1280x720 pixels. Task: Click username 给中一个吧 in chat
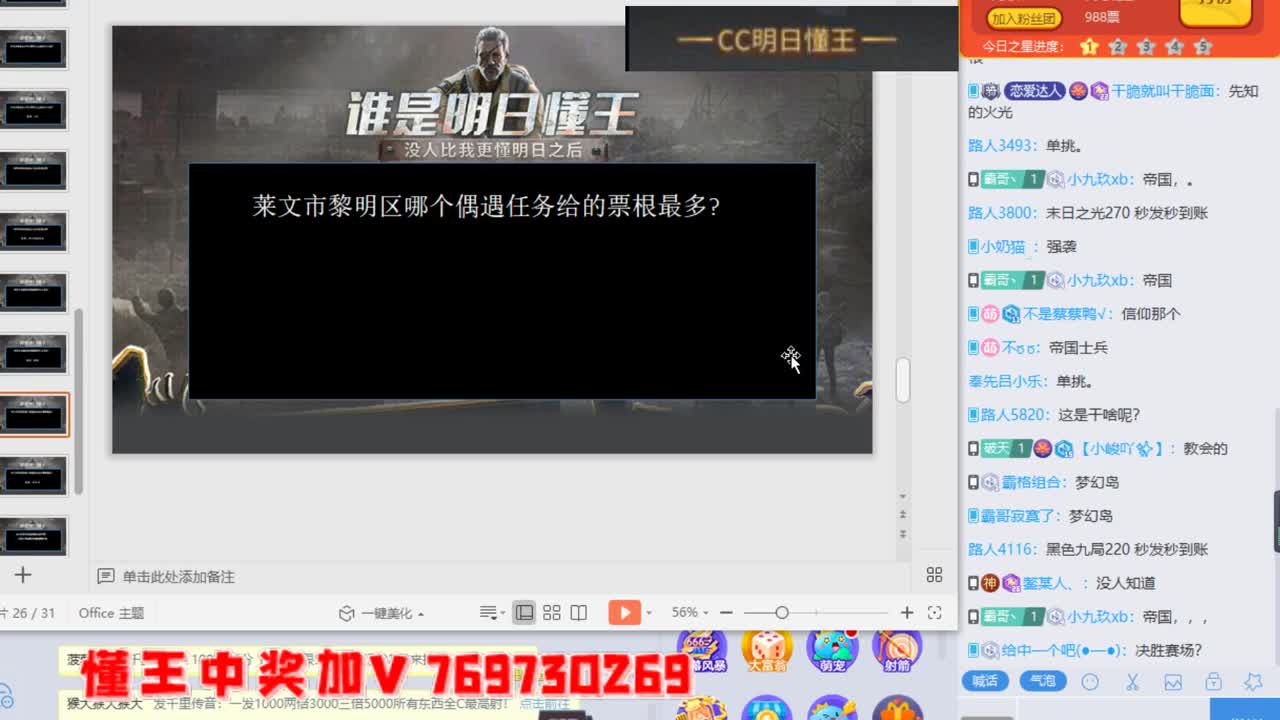click(1060, 650)
